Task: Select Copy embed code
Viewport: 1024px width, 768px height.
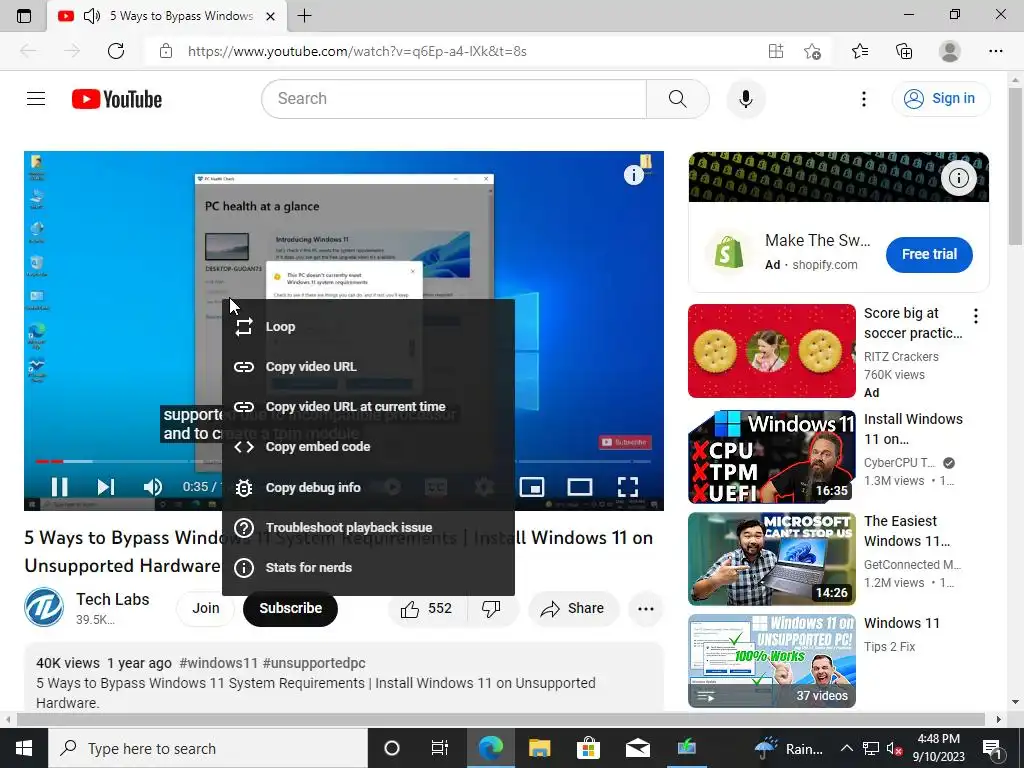Action: 368,447
